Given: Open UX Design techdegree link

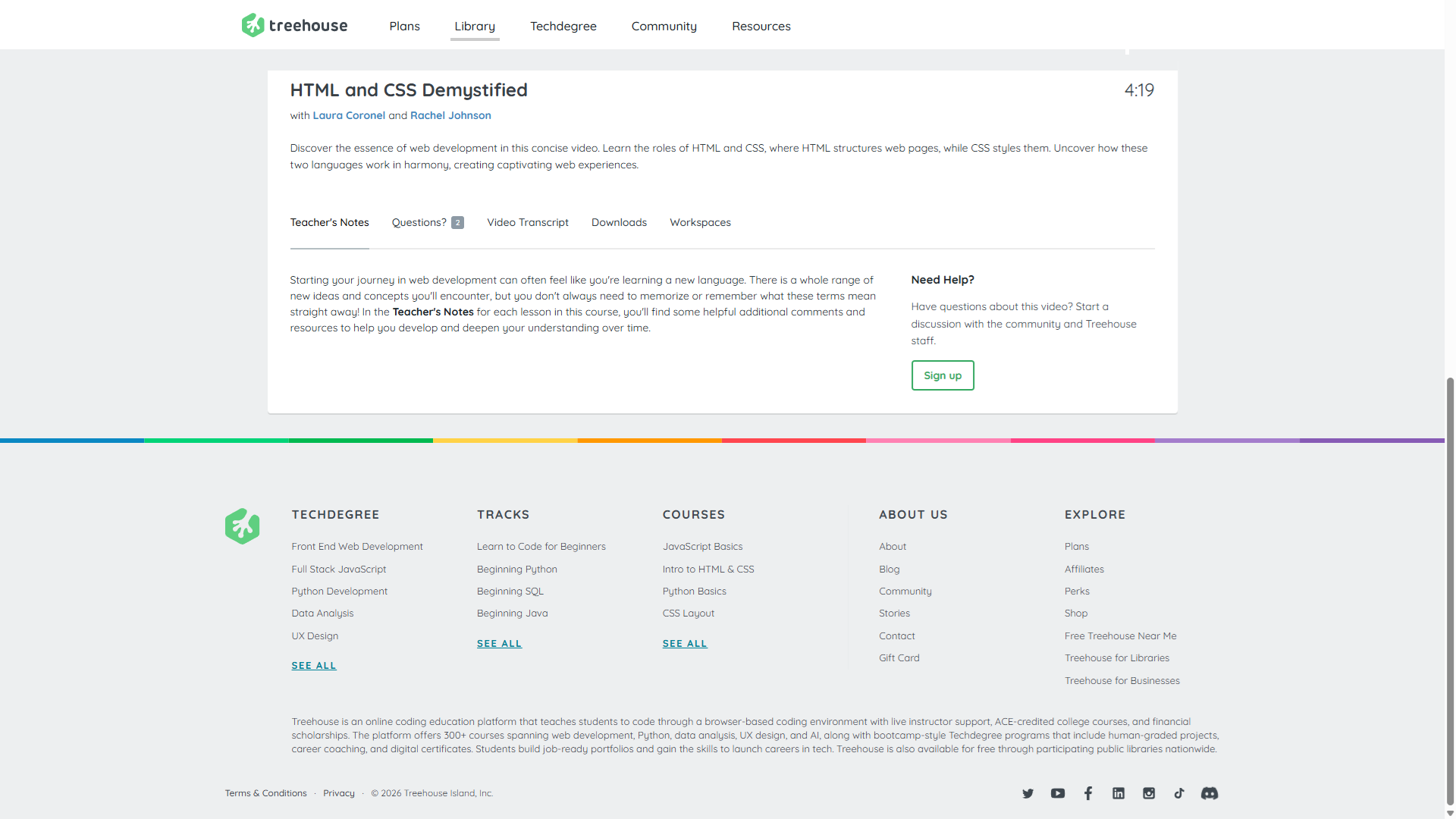Looking at the screenshot, I should (x=315, y=635).
